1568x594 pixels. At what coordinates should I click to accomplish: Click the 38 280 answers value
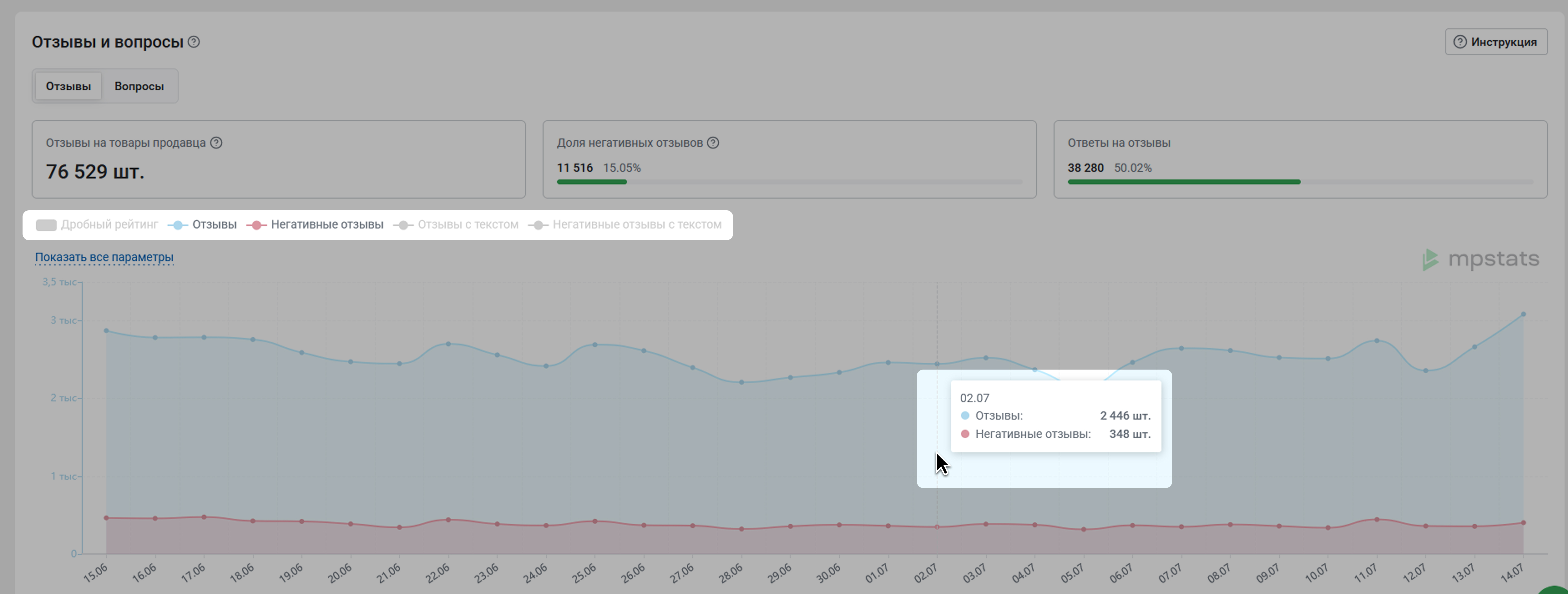click(x=1085, y=168)
